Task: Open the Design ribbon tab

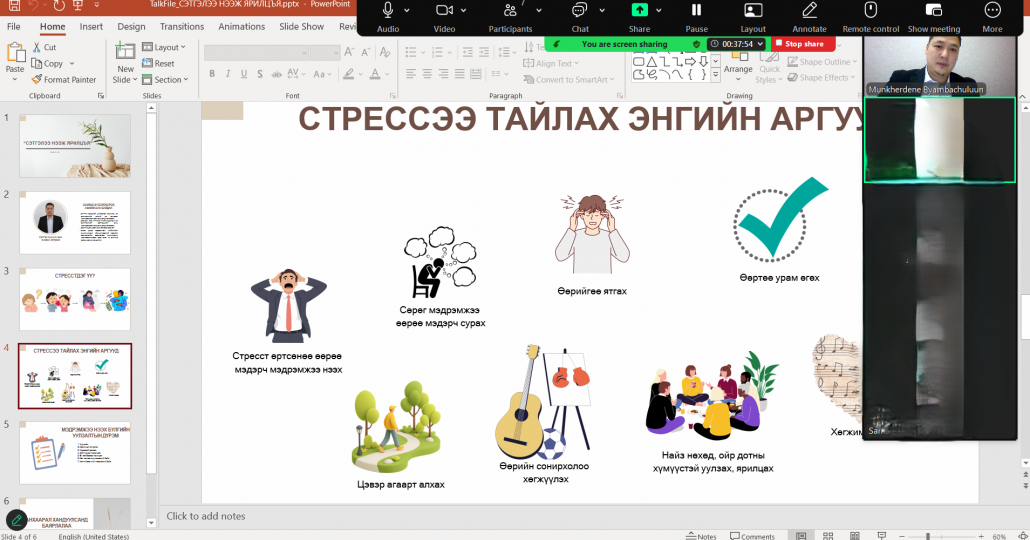Action: pos(131,27)
